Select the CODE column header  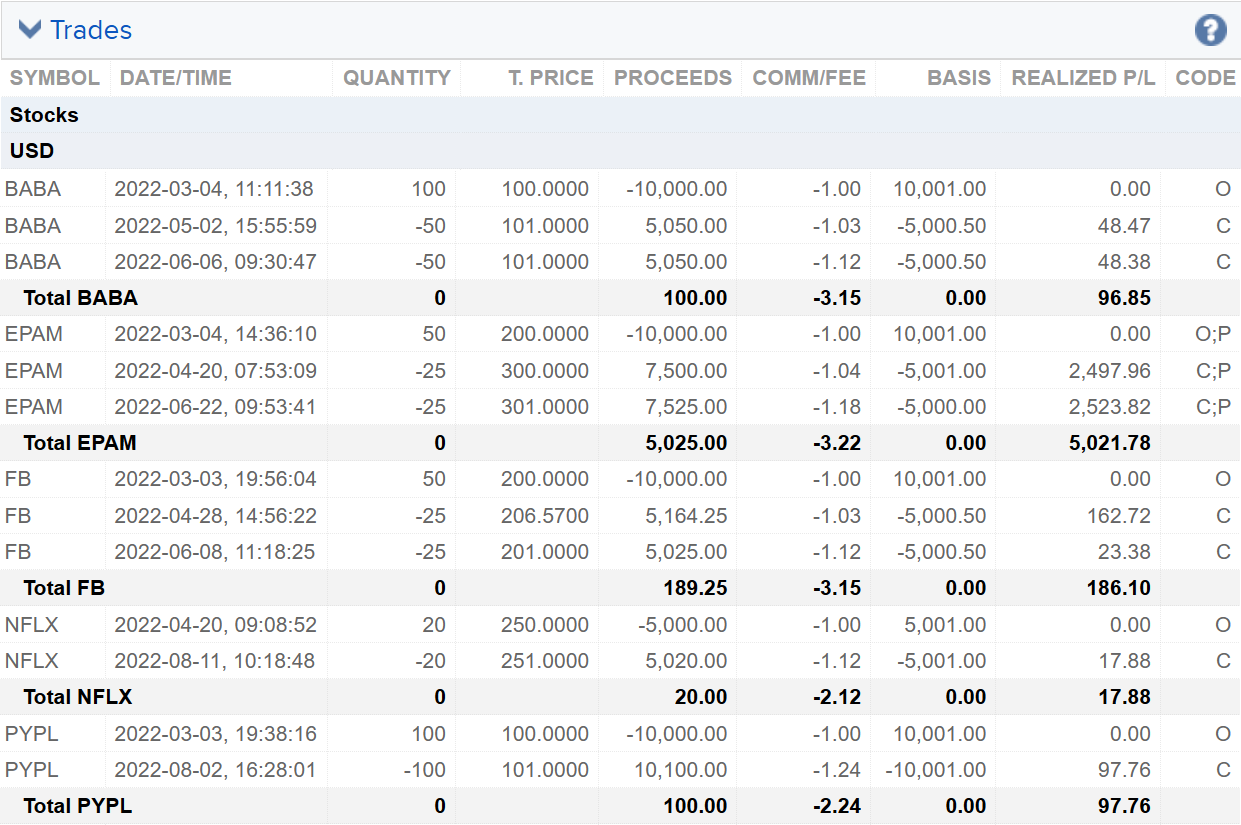1206,78
